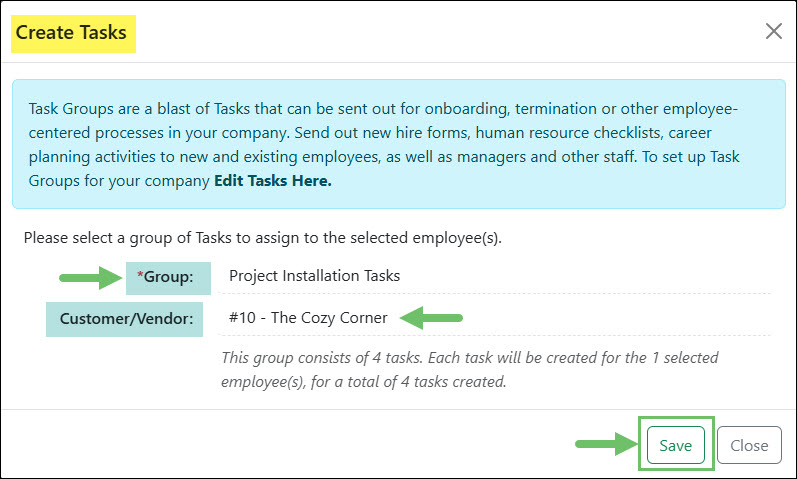Click the Customer/Vendor field label
The width and height of the screenshot is (797, 479).
pos(125,319)
